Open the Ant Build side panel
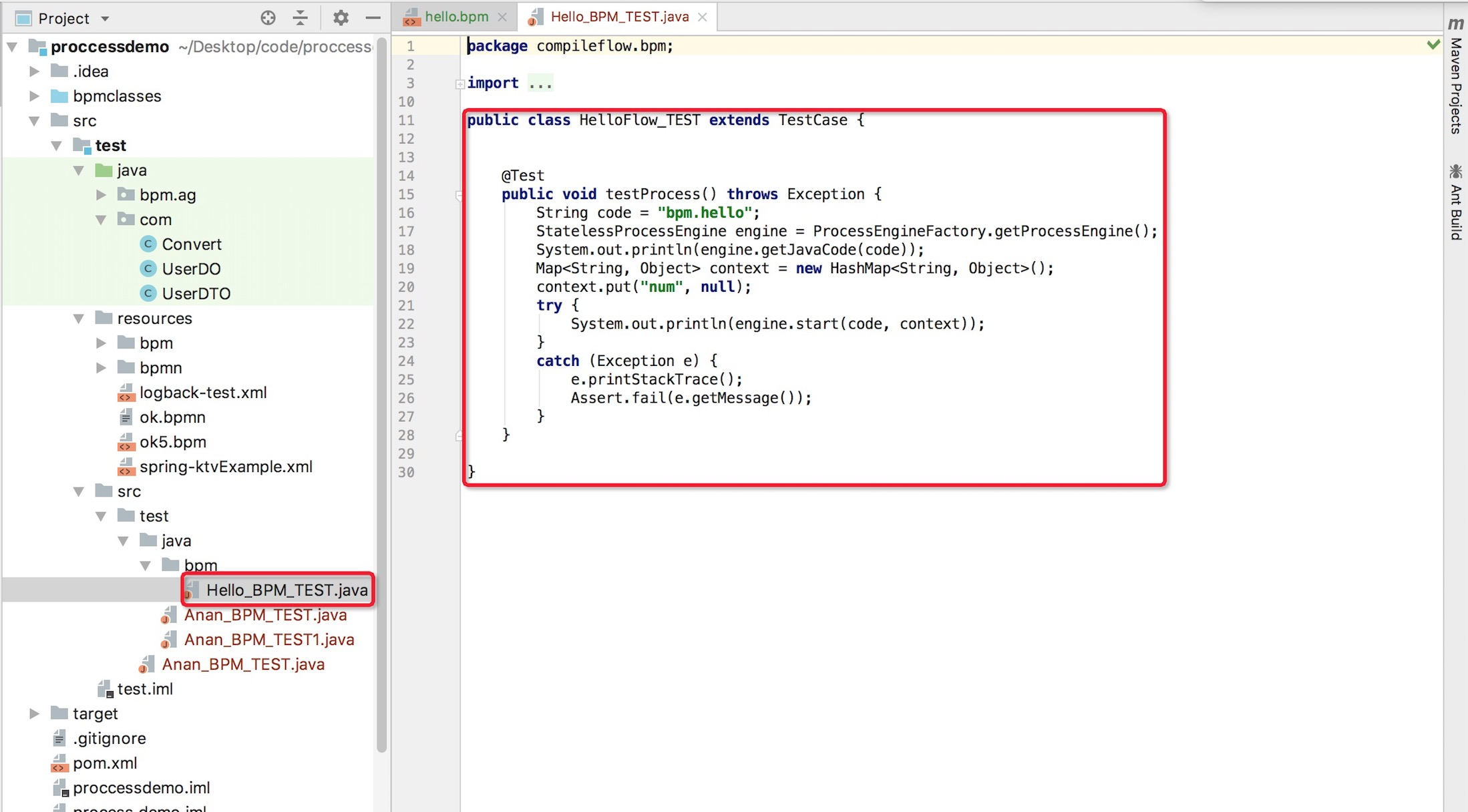1468x812 pixels. pos(1455,202)
